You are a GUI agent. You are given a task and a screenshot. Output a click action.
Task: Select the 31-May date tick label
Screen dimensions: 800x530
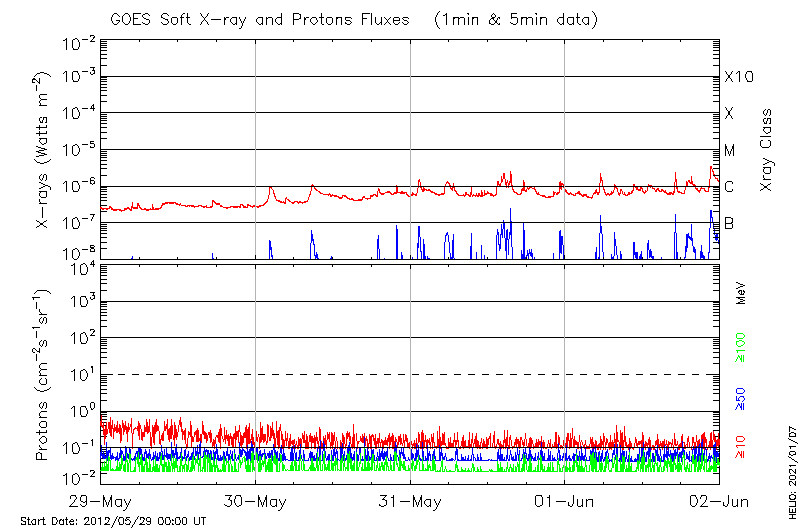pos(410,500)
